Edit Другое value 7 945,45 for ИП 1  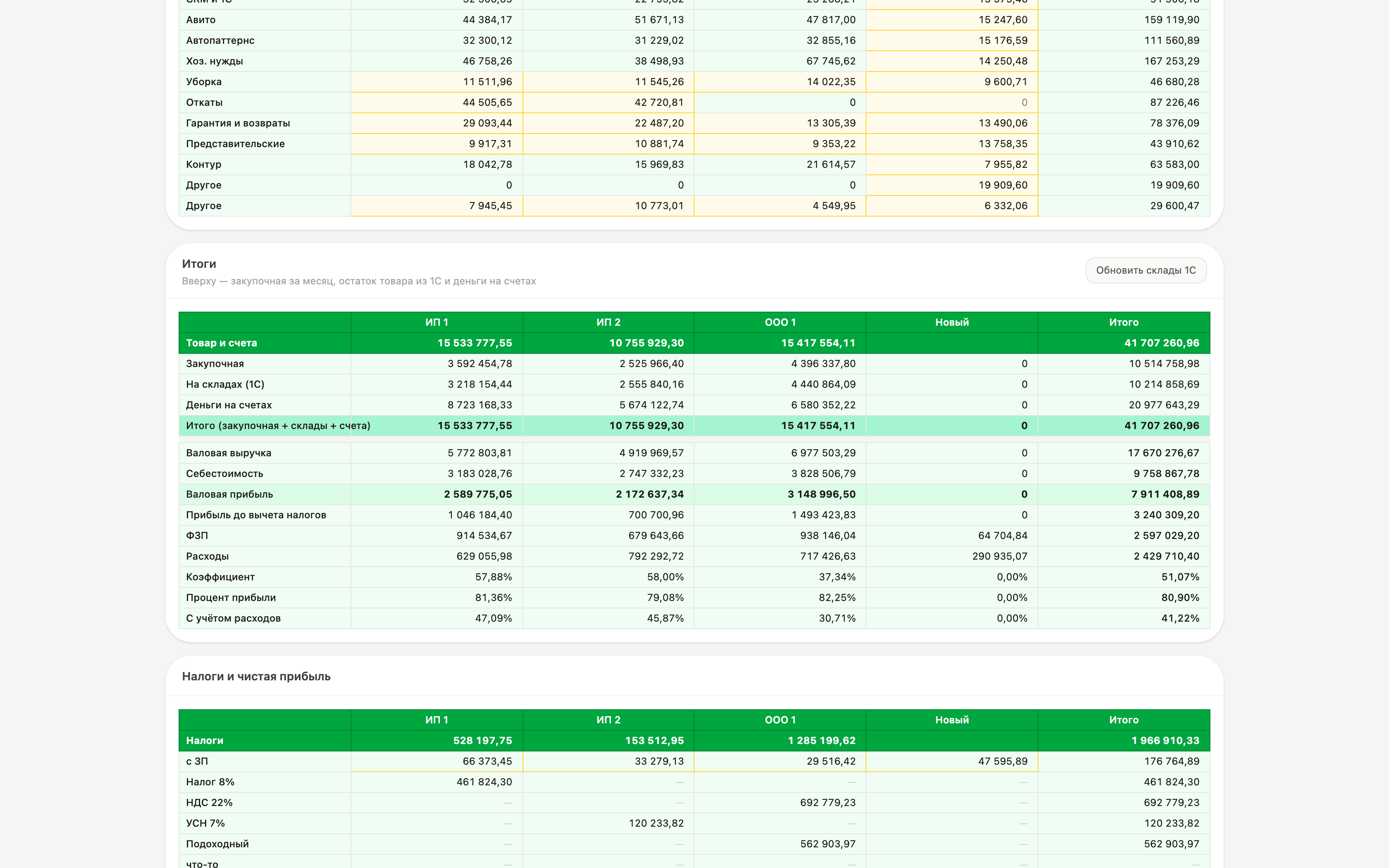pyautogui.click(x=437, y=206)
